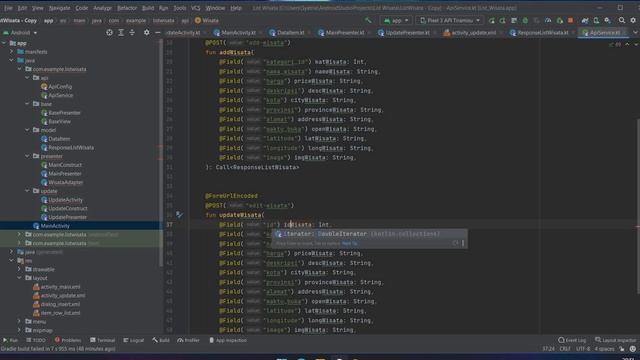Click the Search Everywhere magnifier icon
Image resolution: width=640 pixels, height=360 pixels.
coord(621,20)
